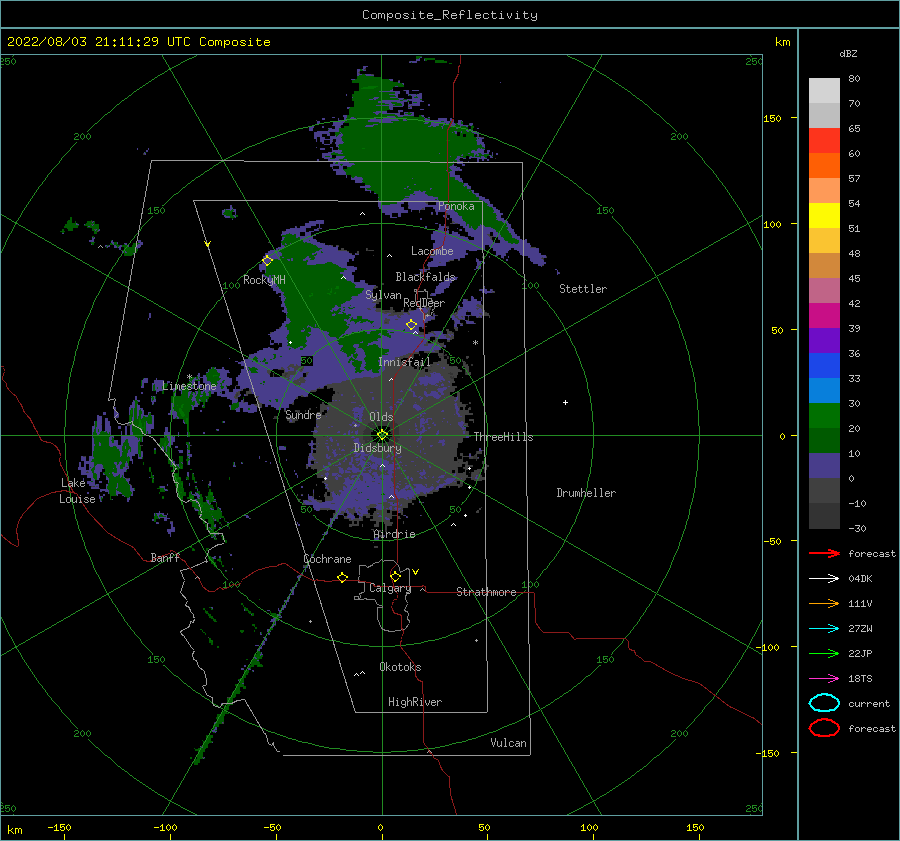Choose the pink 42-45 dBZ swatch
This screenshot has height=841, width=900.
coord(824,290)
